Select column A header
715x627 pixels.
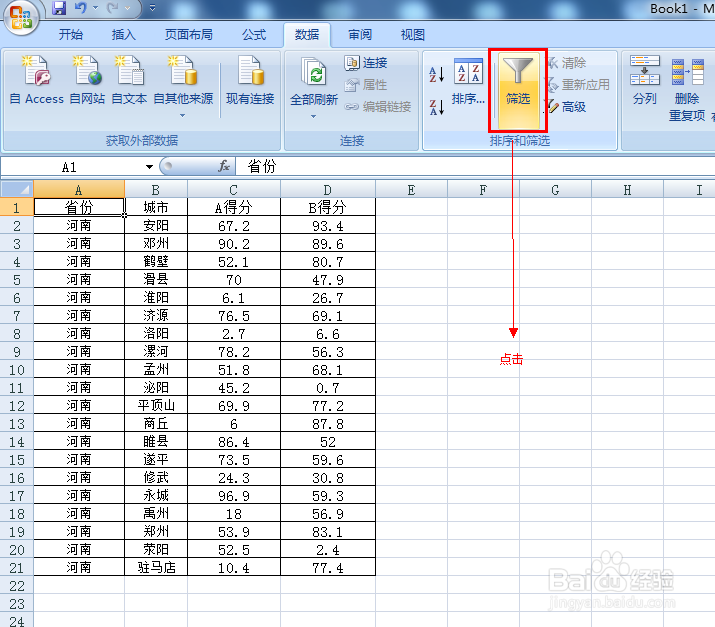pos(78,189)
